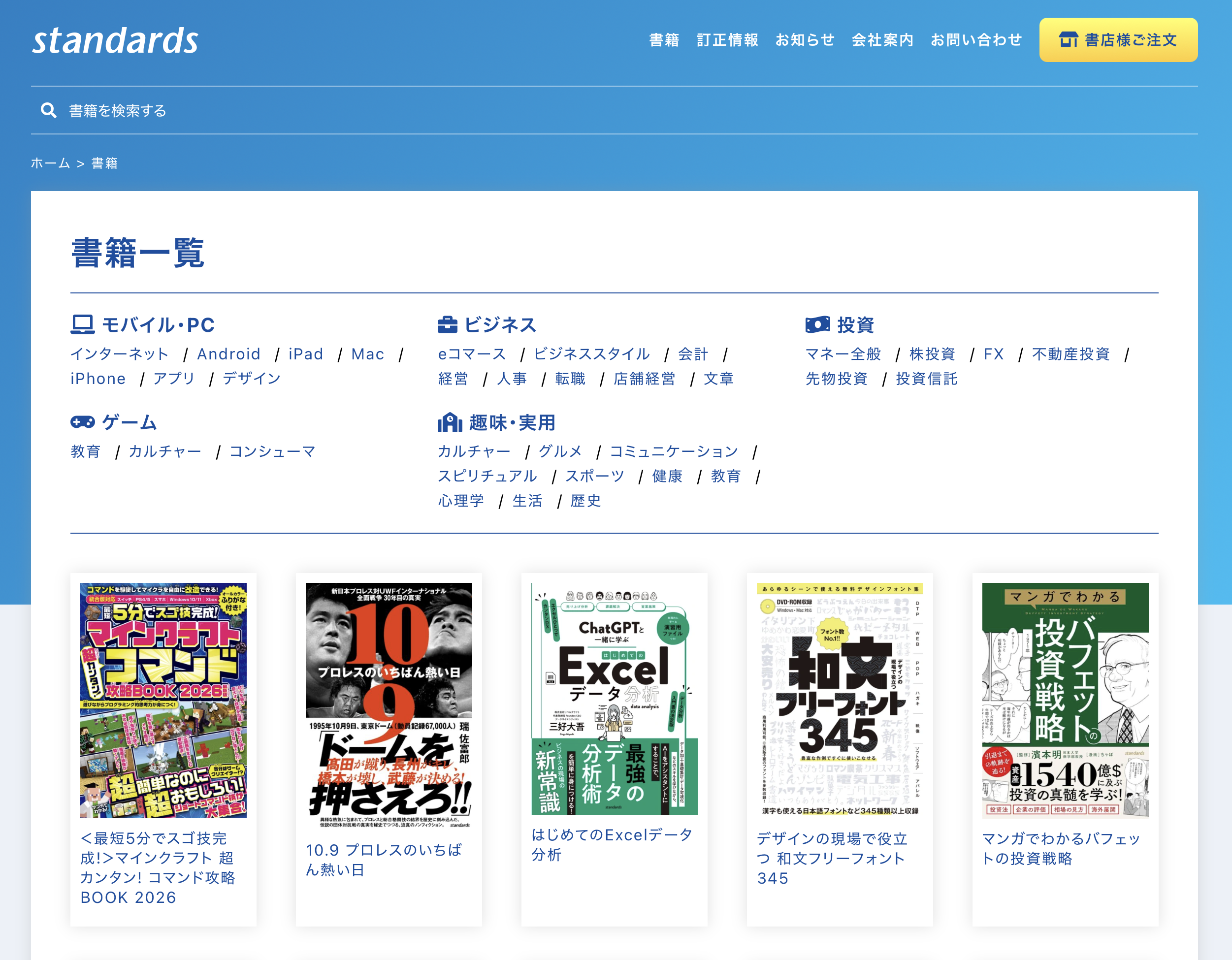The width and height of the screenshot is (1232, 960).
Task: Select the iPhone category link
Action: (x=98, y=379)
